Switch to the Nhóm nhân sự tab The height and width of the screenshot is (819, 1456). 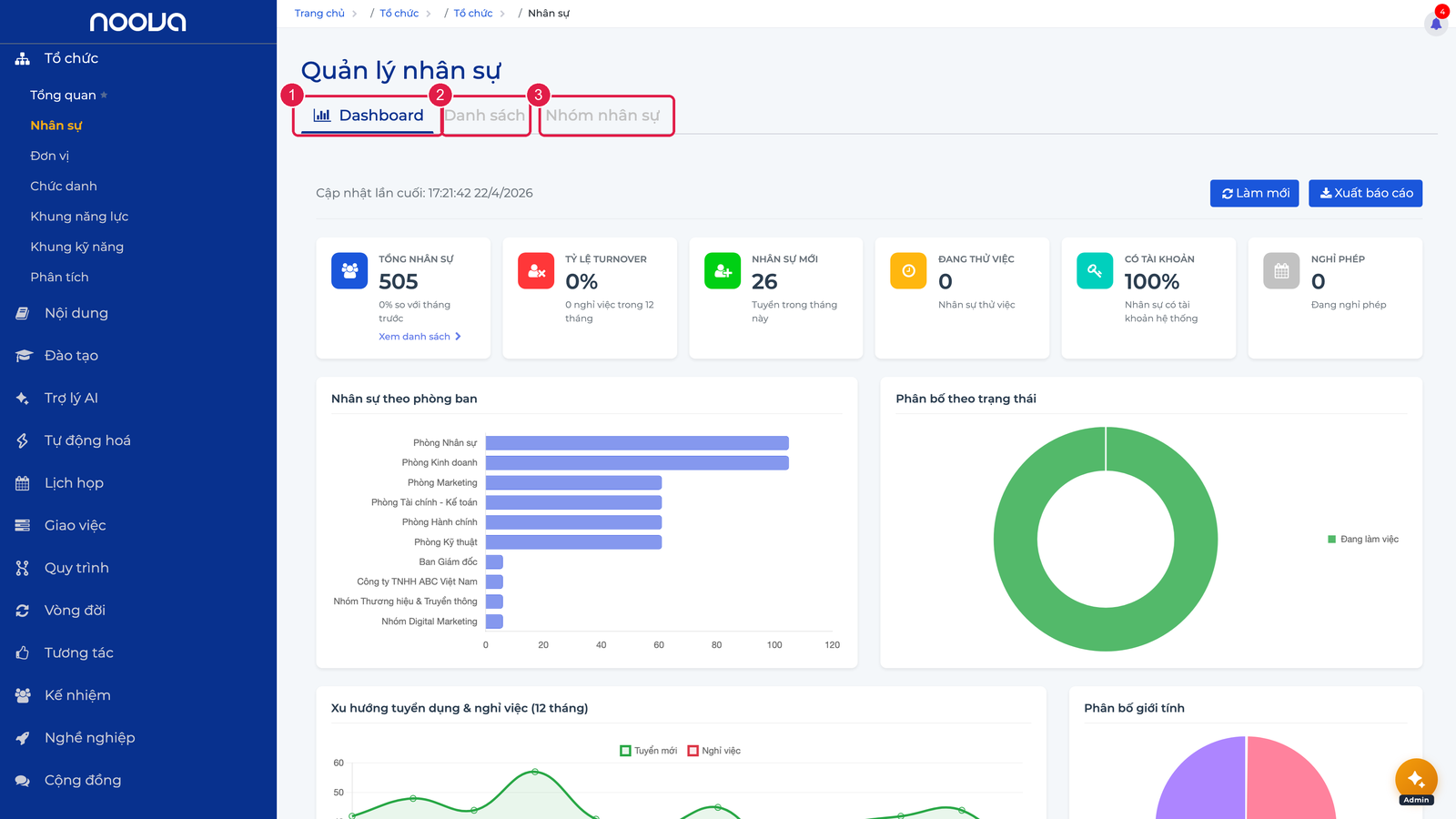pos(602,116)
